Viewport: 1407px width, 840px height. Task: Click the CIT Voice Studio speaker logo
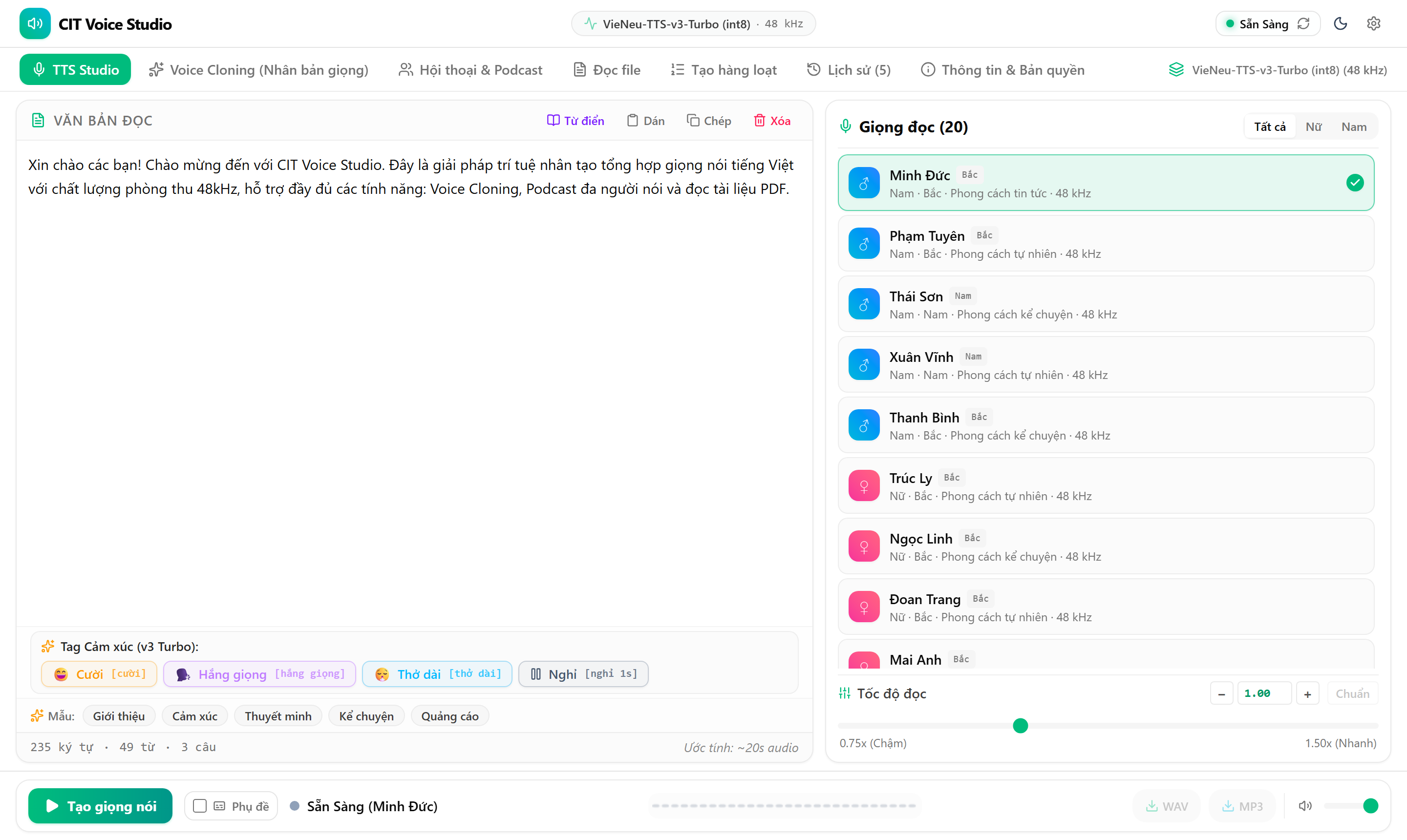(35, 24)
